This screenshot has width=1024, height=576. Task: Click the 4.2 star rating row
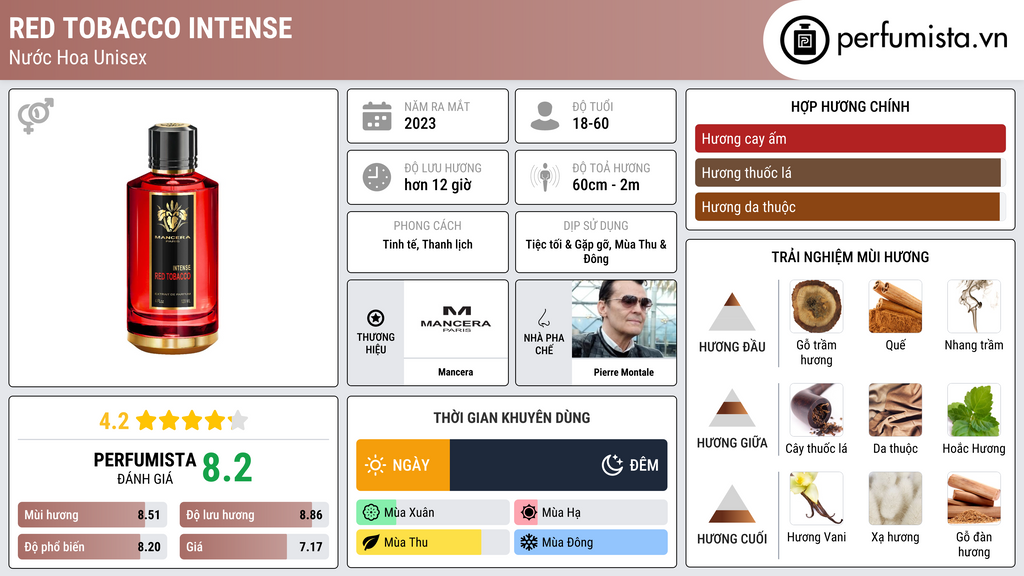click(x=173, y=420)
